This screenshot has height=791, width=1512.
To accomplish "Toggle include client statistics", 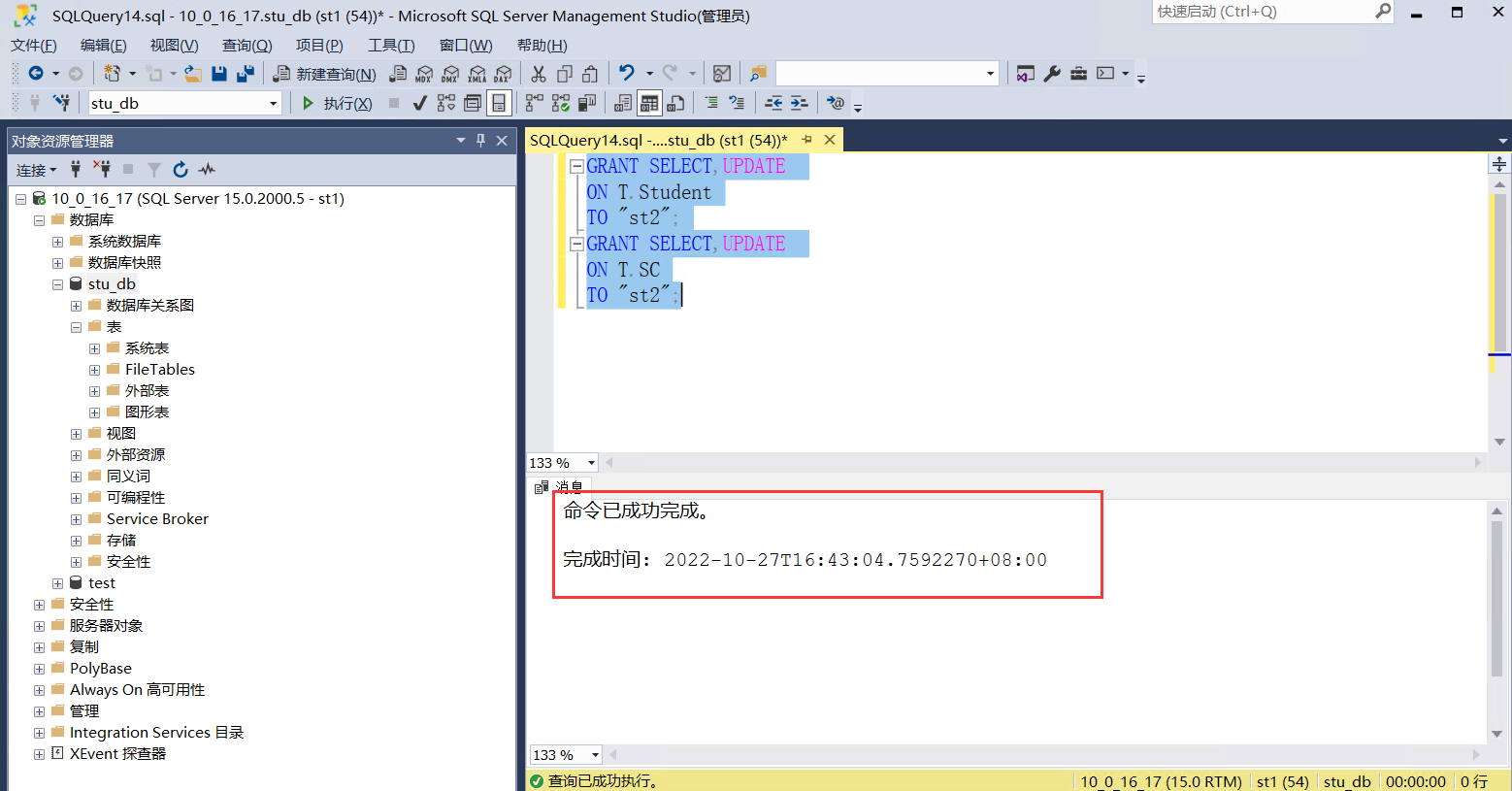I will [586, 103].
